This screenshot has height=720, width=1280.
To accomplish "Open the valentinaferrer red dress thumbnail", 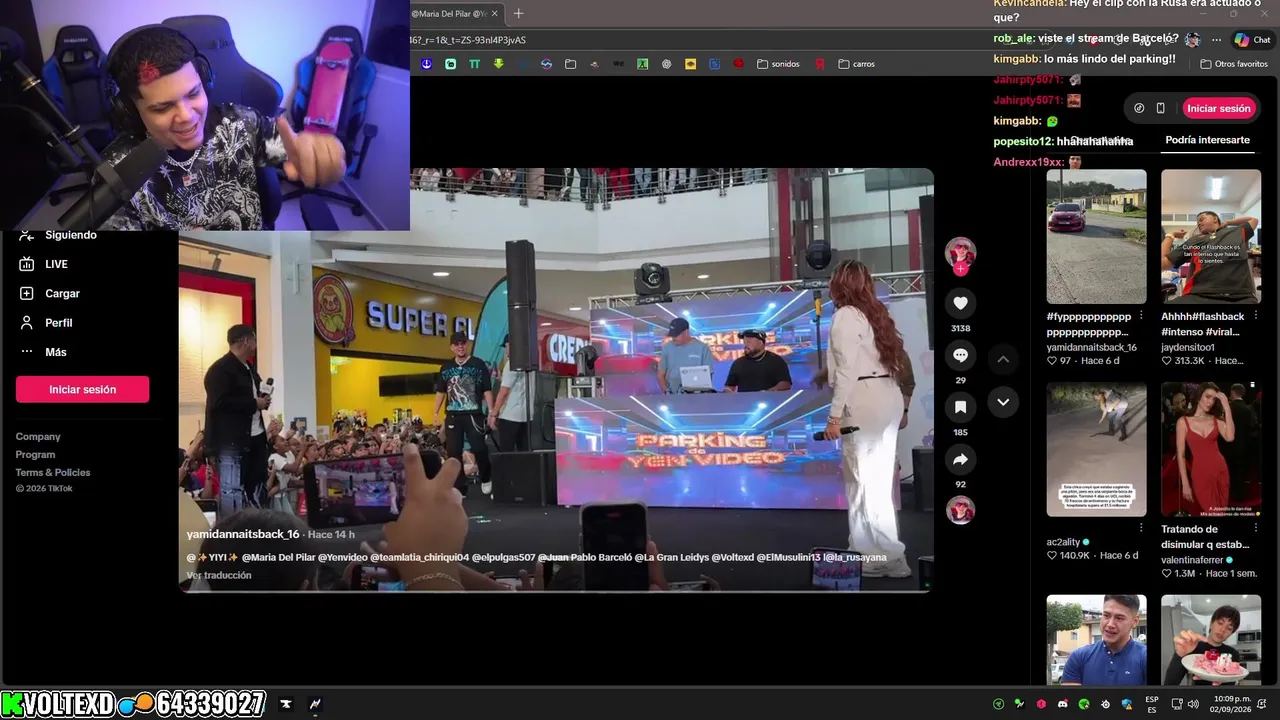I will (1211, 449).
